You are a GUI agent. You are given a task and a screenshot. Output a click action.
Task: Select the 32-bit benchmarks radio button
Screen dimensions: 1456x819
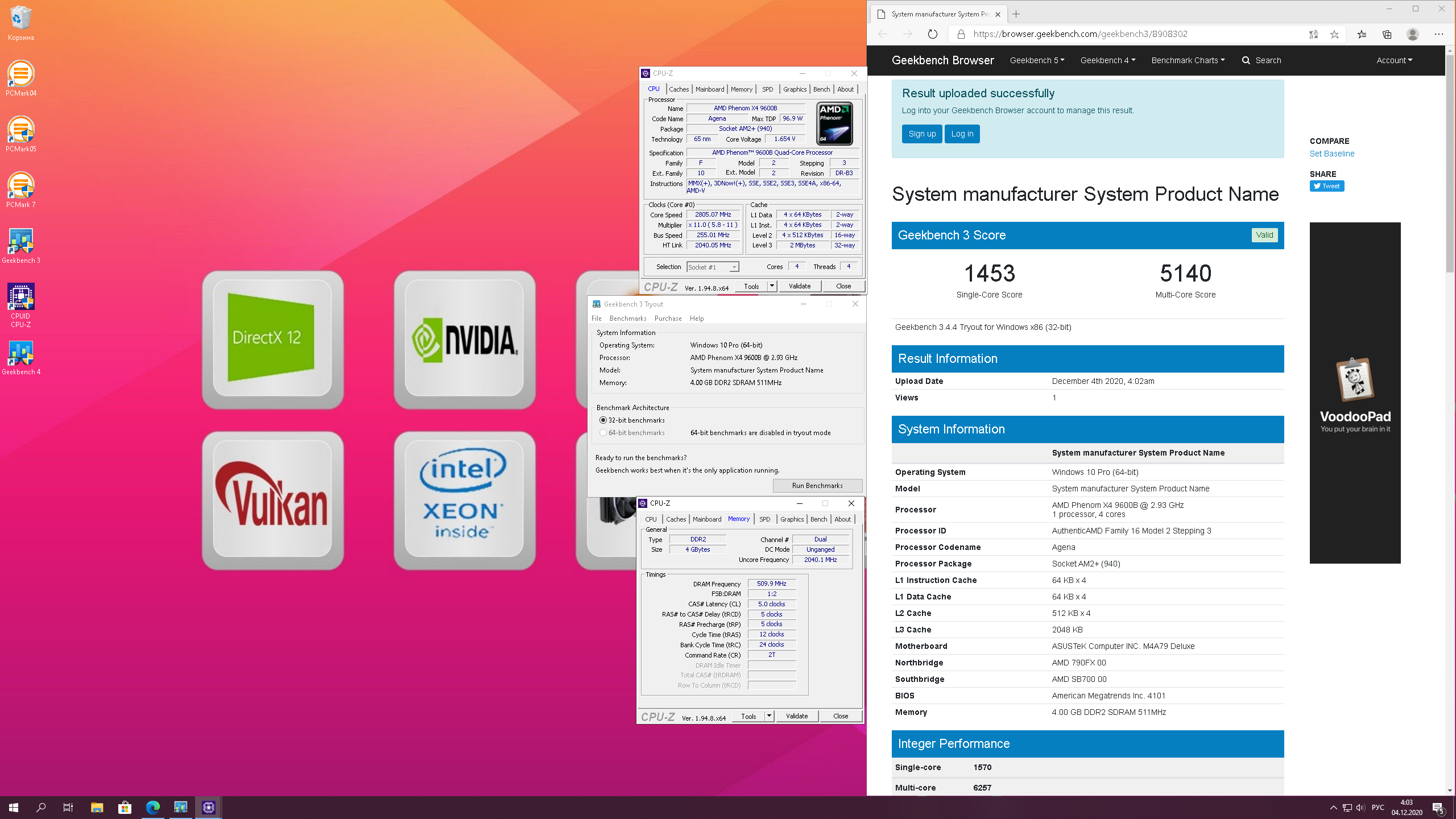pyautogui.click(x=603, y=420)
